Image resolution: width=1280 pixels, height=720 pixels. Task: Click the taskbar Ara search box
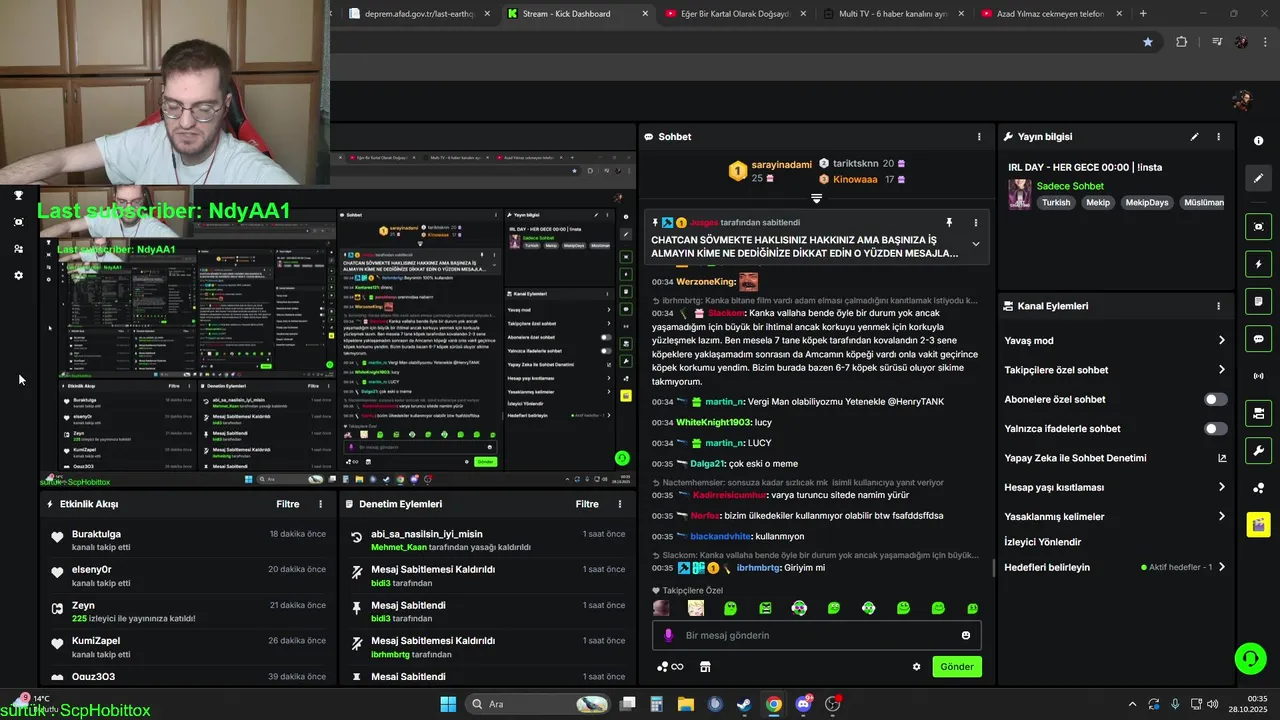(x=538, y=704)
